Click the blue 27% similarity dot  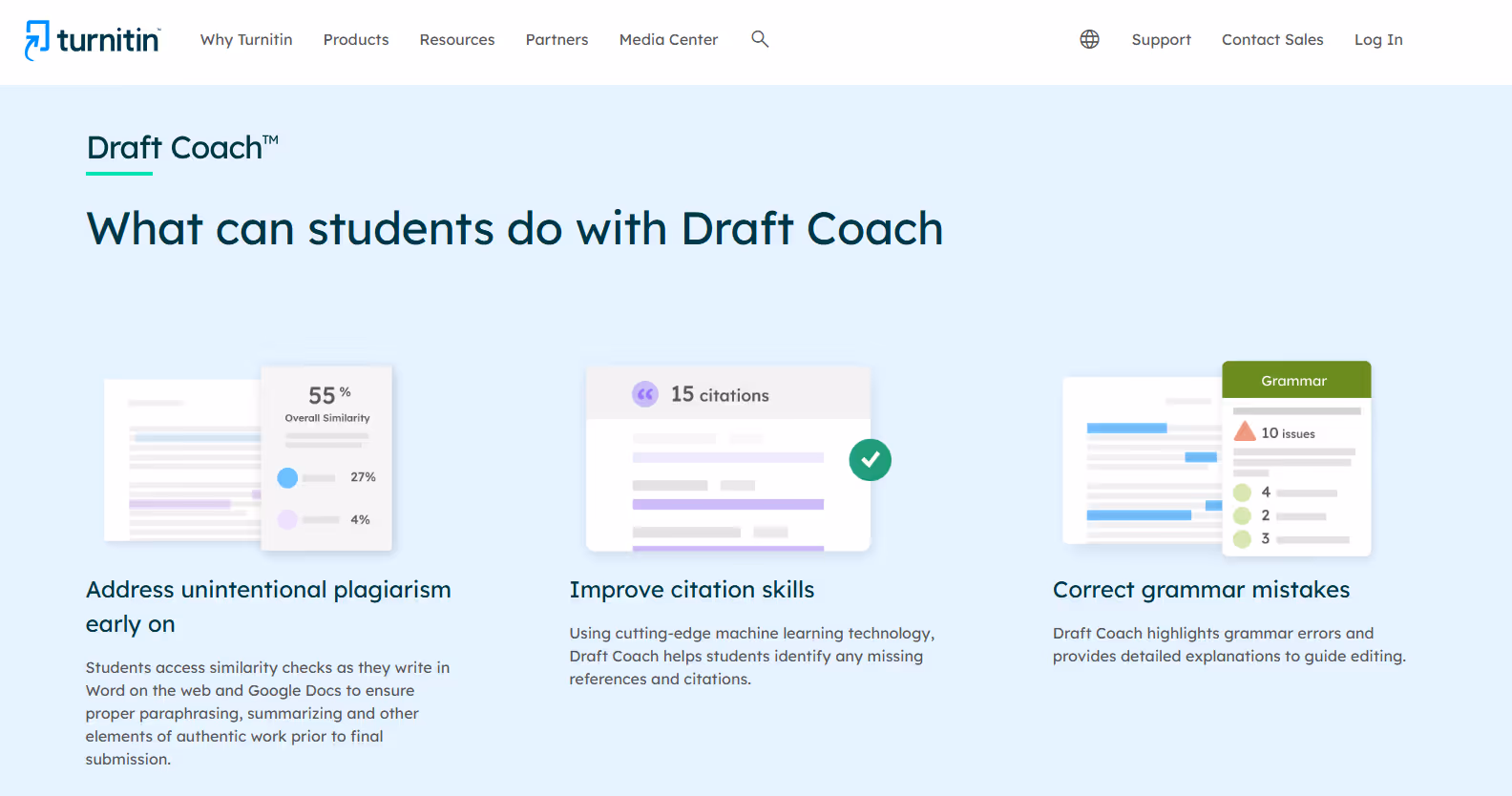[x=287, y=477]
